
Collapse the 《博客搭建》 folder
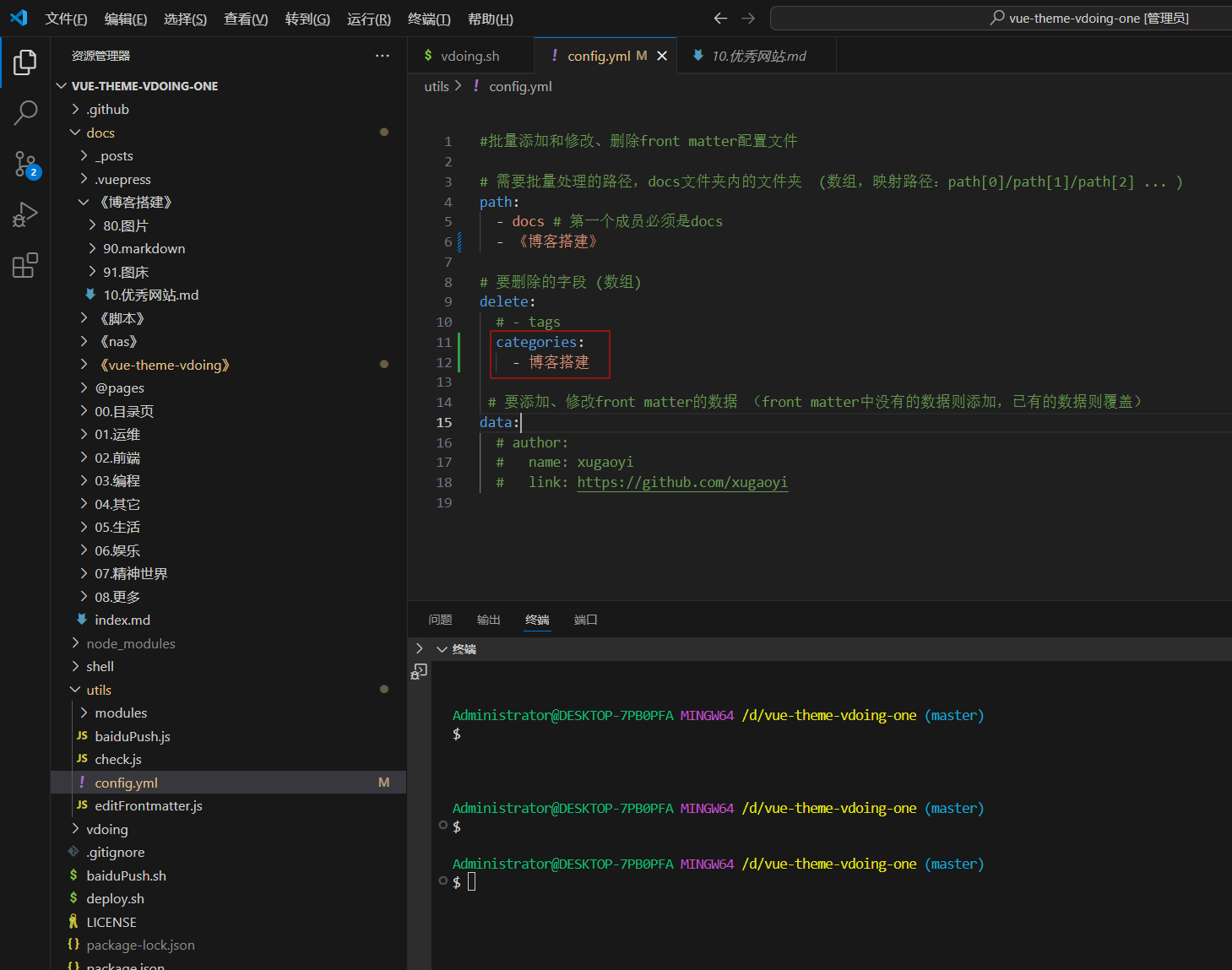coord(228,202)
